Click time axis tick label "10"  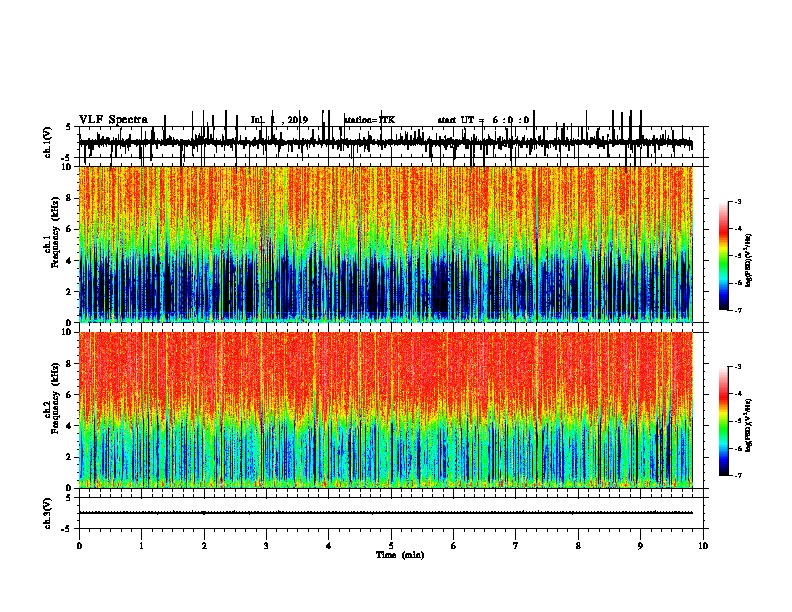(x=703, y=546)
